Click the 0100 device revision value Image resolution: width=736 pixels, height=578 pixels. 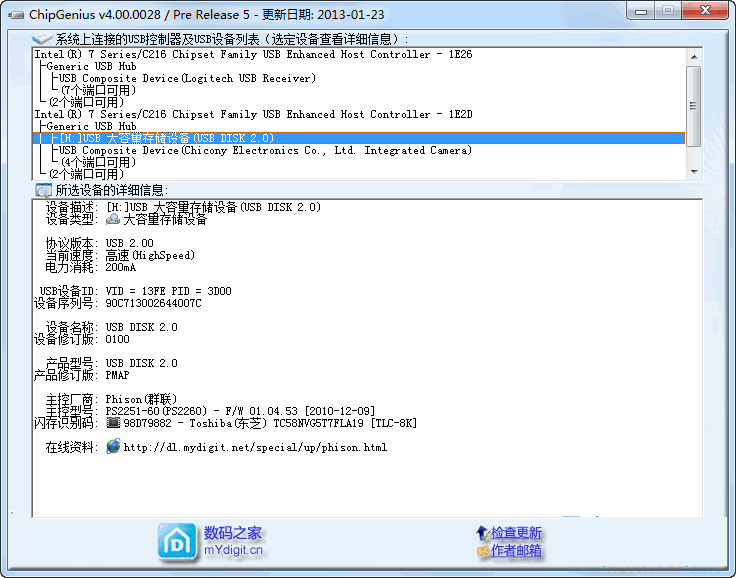(117, 339)
